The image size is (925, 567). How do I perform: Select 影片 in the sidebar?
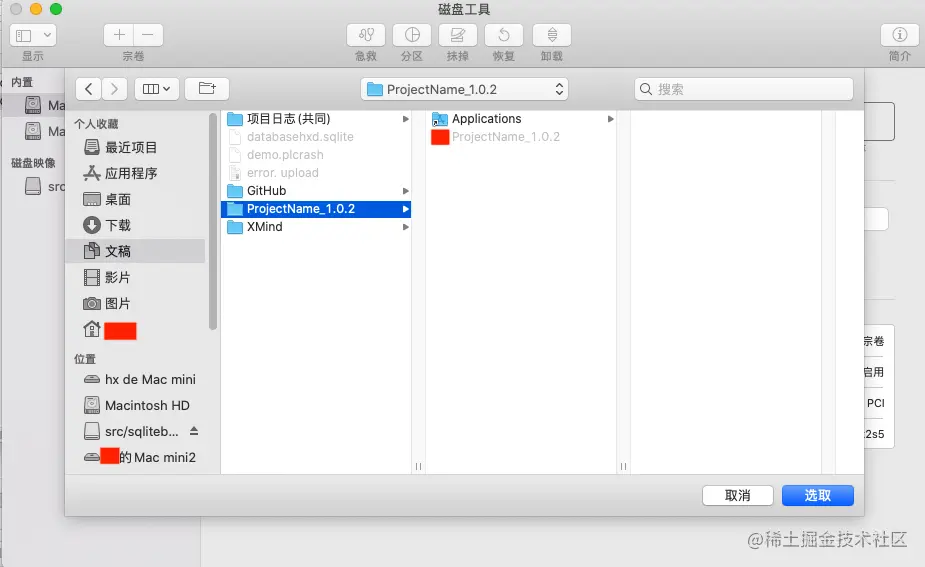tap(136, 277)
